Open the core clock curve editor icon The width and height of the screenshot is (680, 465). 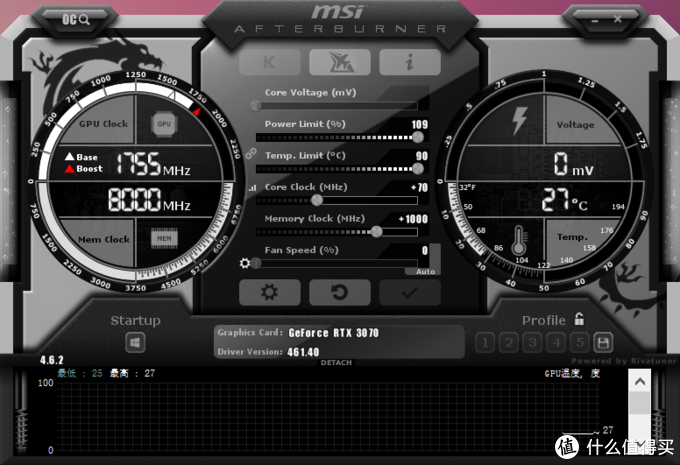252,188
